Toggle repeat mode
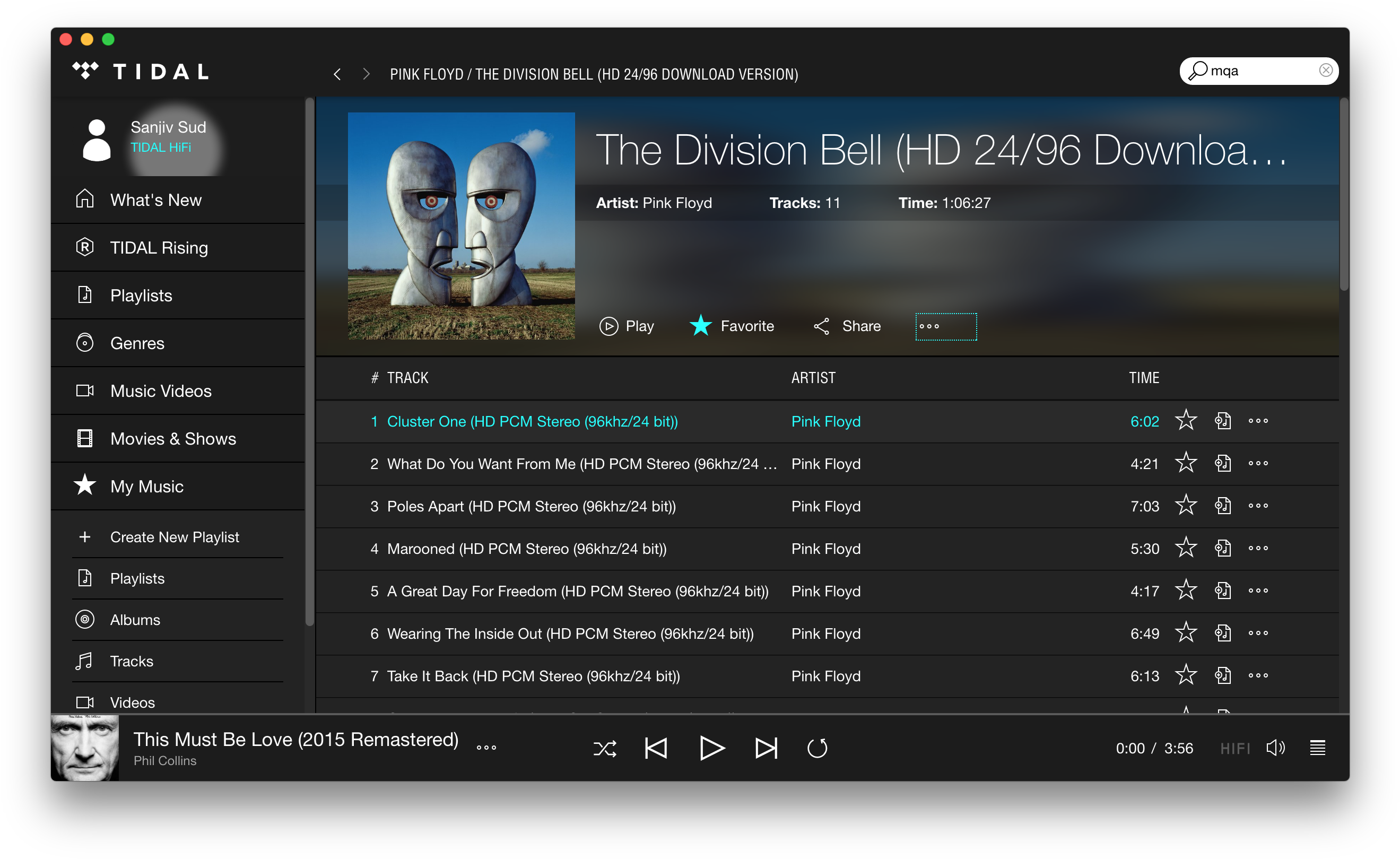Viewport: 1400px width, 859px height. 817,748
